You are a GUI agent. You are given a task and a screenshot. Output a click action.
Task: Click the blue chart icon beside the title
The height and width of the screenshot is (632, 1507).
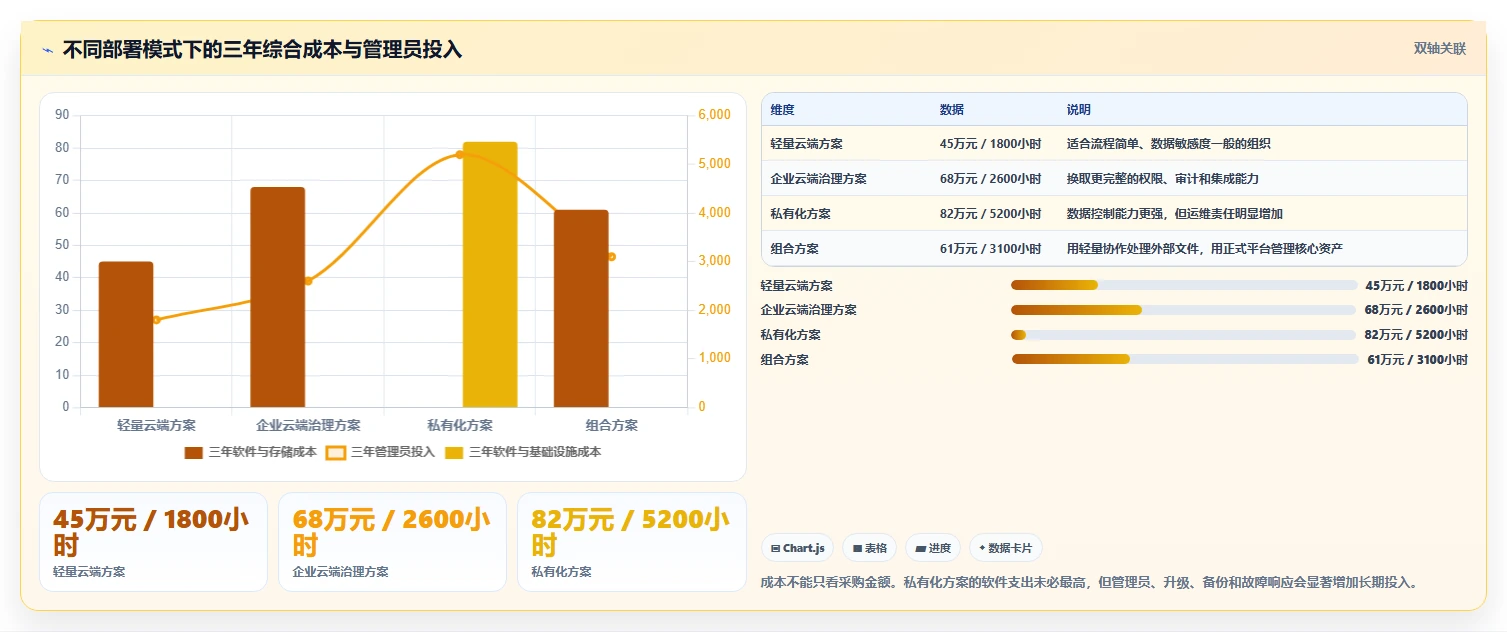[x=47, y=50]
